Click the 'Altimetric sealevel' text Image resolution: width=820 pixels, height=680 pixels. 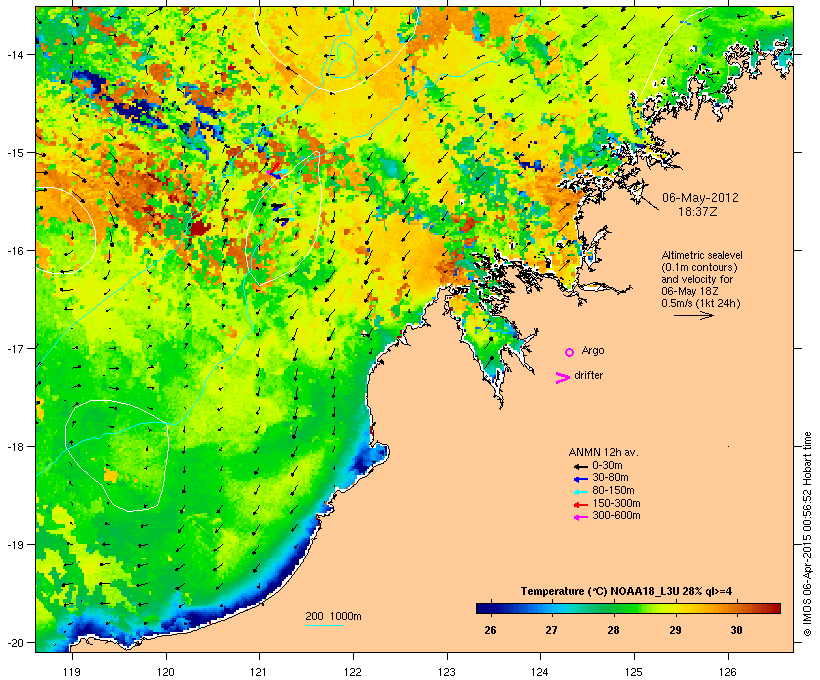pyautogui.click(x=702, y=255)
